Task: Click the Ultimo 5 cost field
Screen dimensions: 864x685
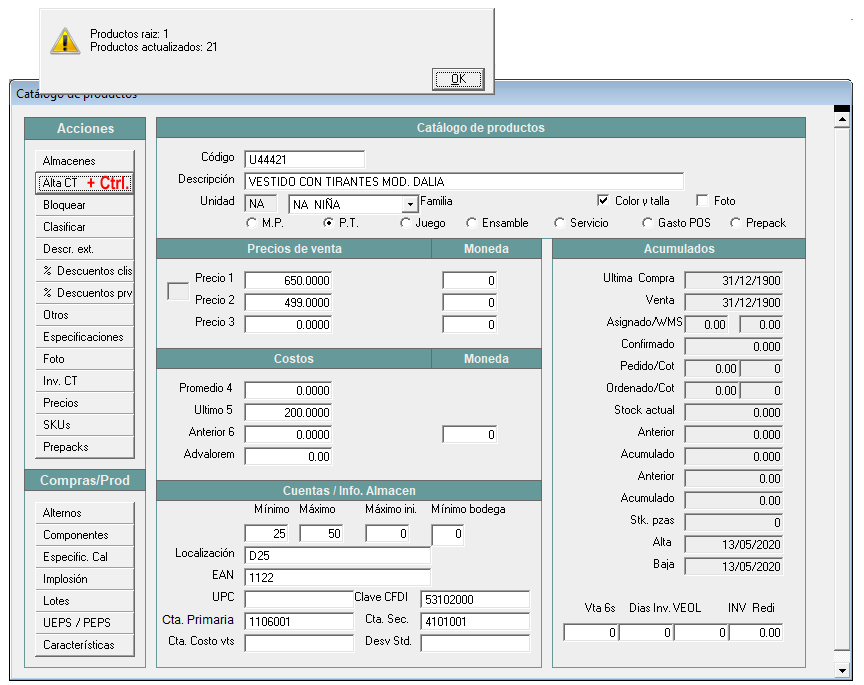Action: [288, 413]
